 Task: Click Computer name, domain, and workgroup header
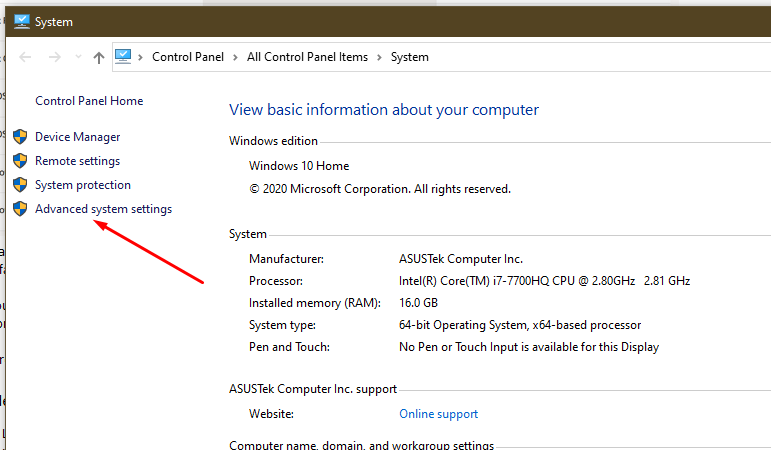tap(361, 445)
